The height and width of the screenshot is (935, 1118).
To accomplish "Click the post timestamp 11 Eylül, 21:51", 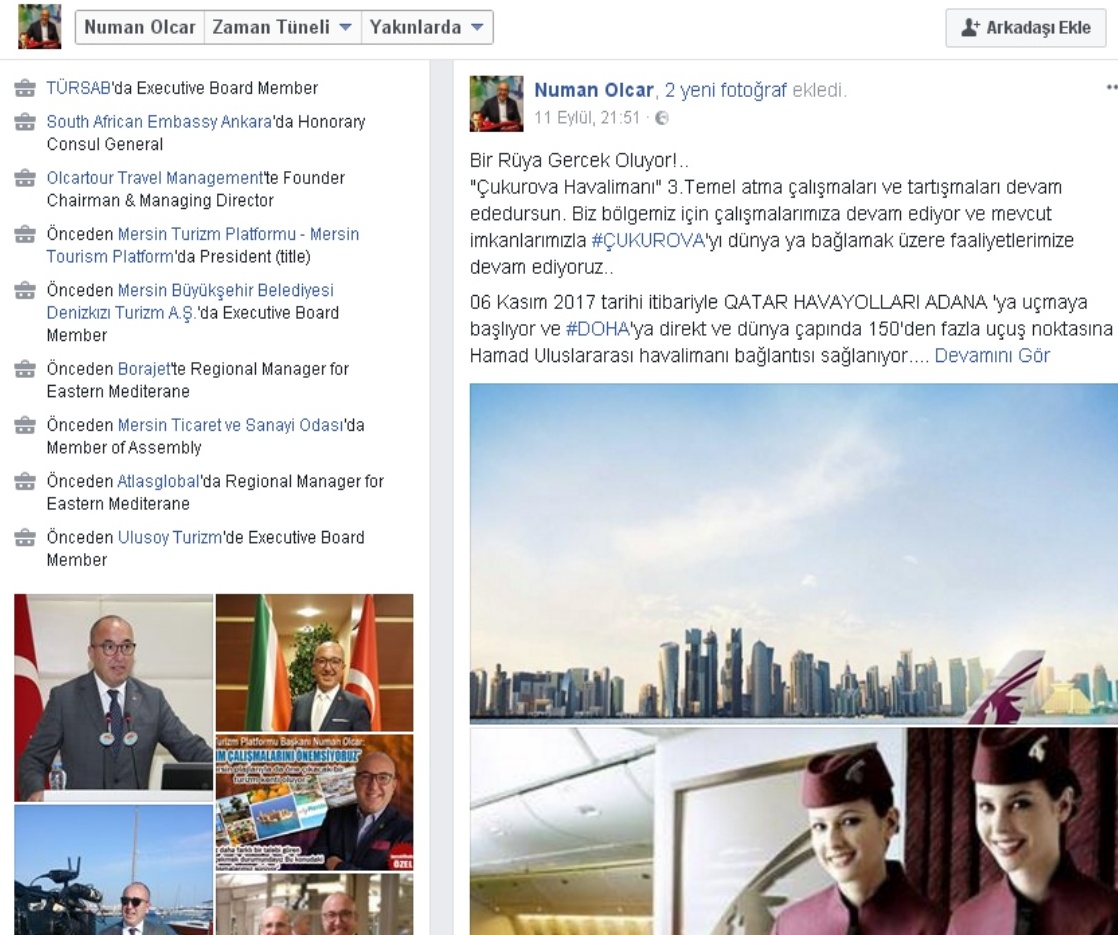I will coord(587,118).
